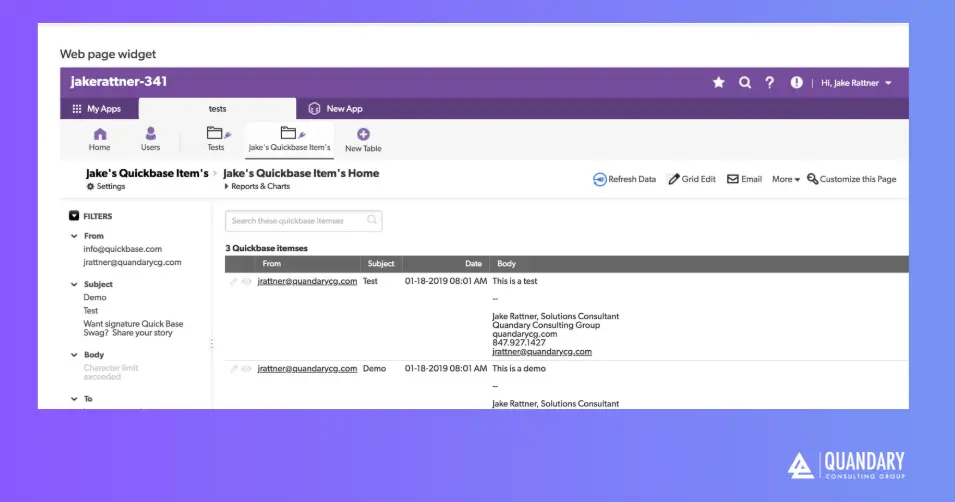Screen dimensions: 955x502
Task: Collapse the Subject filter group
Action: [x=74, y=284]
